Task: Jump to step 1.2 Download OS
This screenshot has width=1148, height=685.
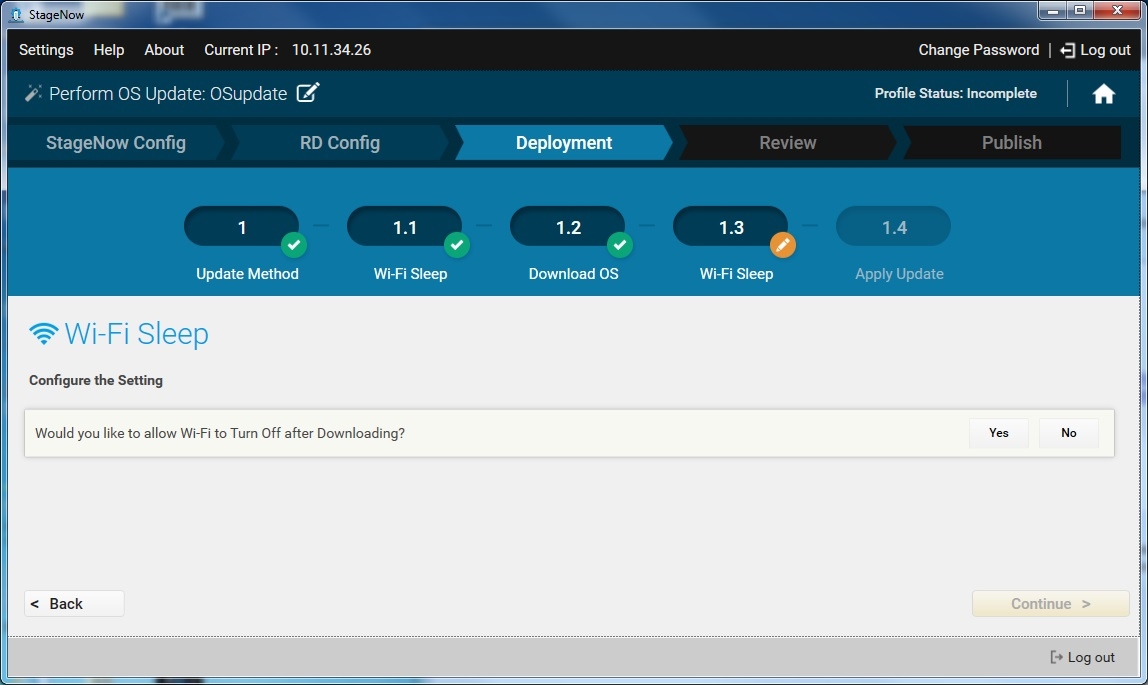Action: pos(568,228)
